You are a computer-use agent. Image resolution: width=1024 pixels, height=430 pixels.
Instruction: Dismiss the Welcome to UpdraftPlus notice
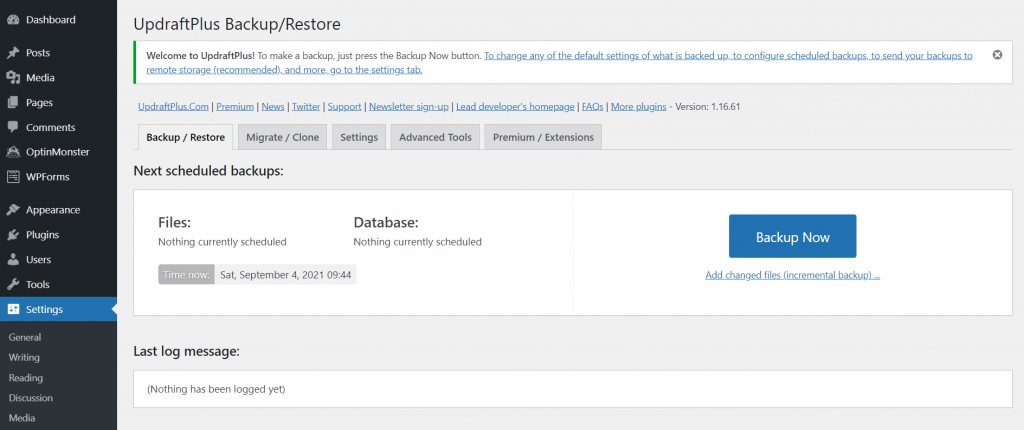[x=997, y=55]
